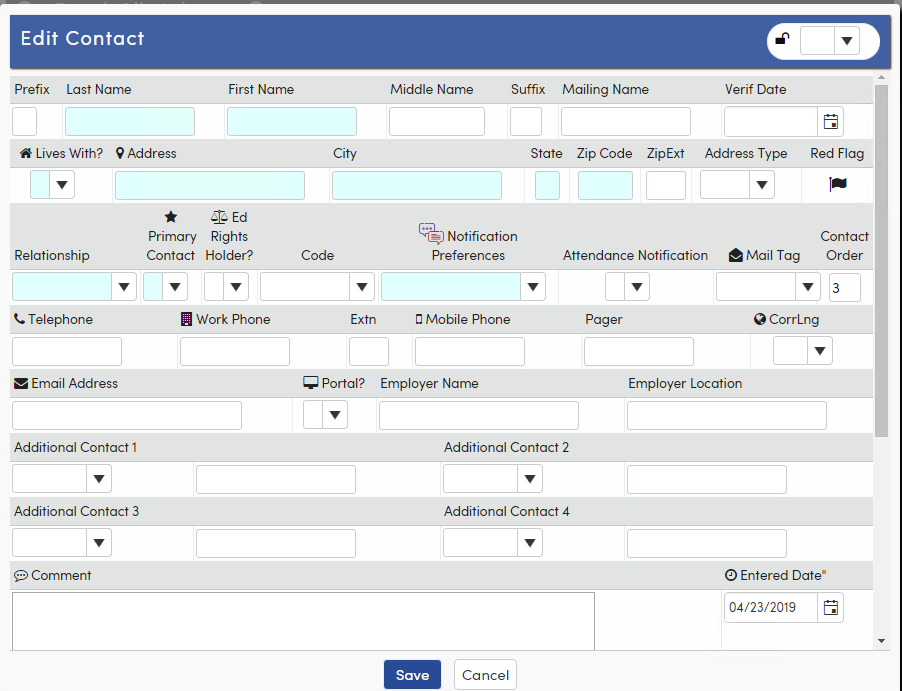Click the Save button
Image resolution: width=902 pixels, height=691 pixels.
pyautogui.click(x=412, y=674)
